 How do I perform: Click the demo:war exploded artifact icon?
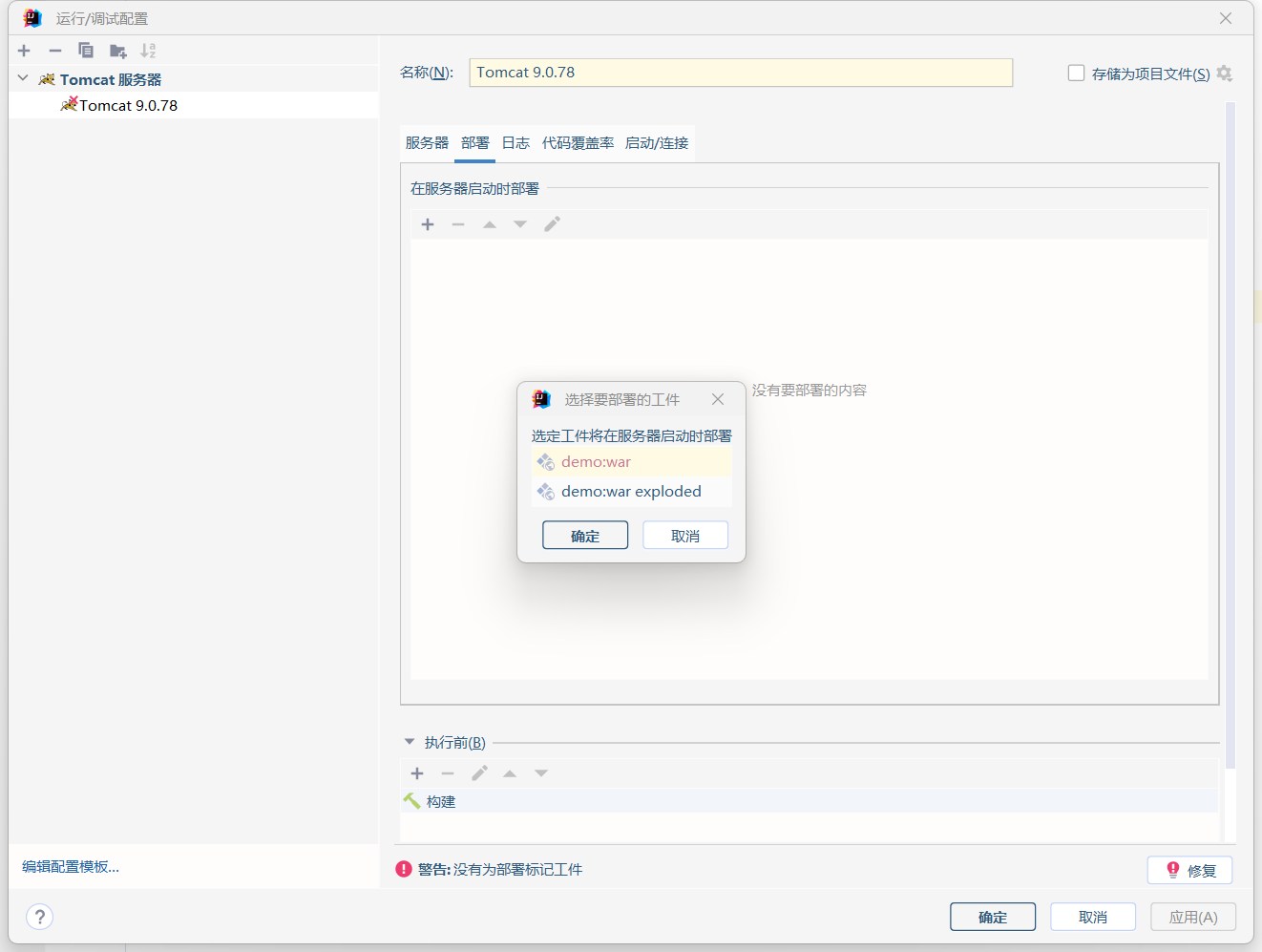click(546, 492)
